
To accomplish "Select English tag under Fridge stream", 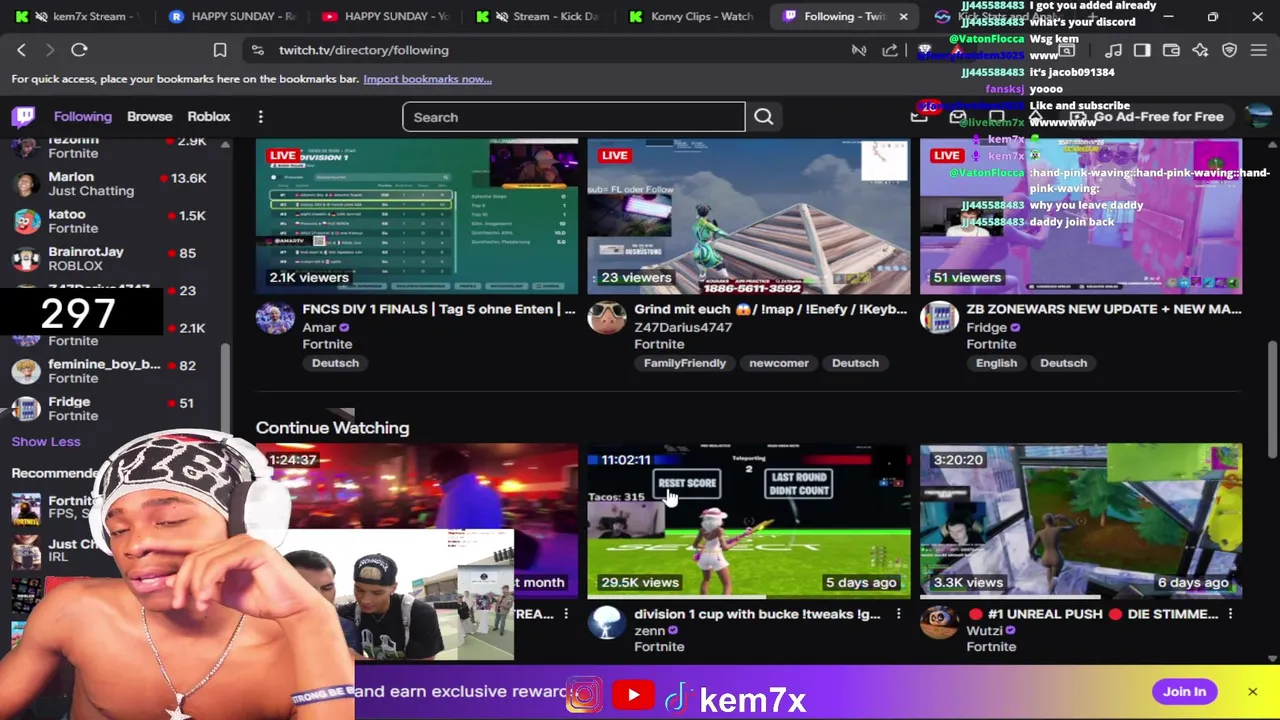I will coord(996,363).
